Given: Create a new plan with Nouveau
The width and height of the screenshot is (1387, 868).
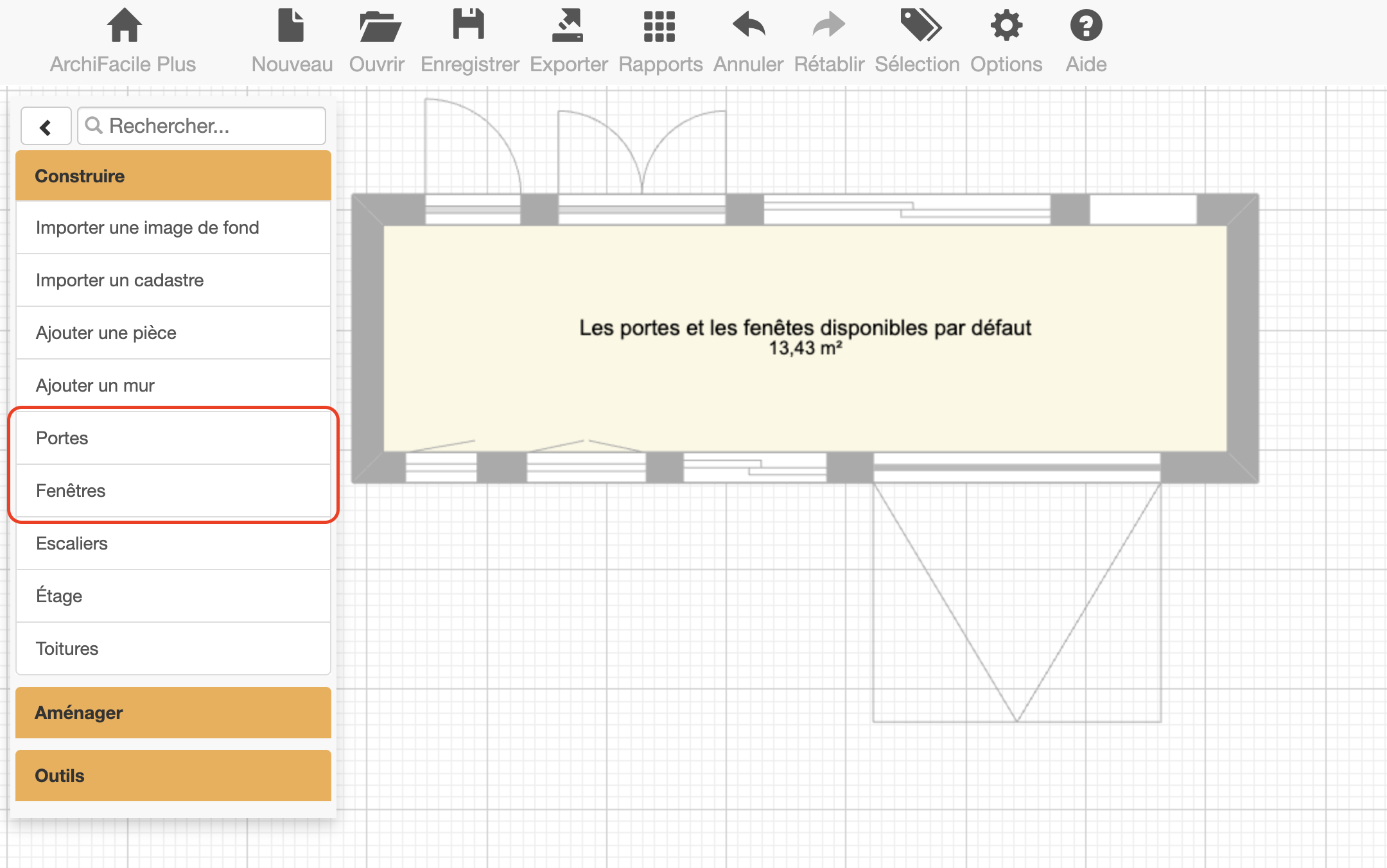Looking at the screenshot, I should 292,27.
